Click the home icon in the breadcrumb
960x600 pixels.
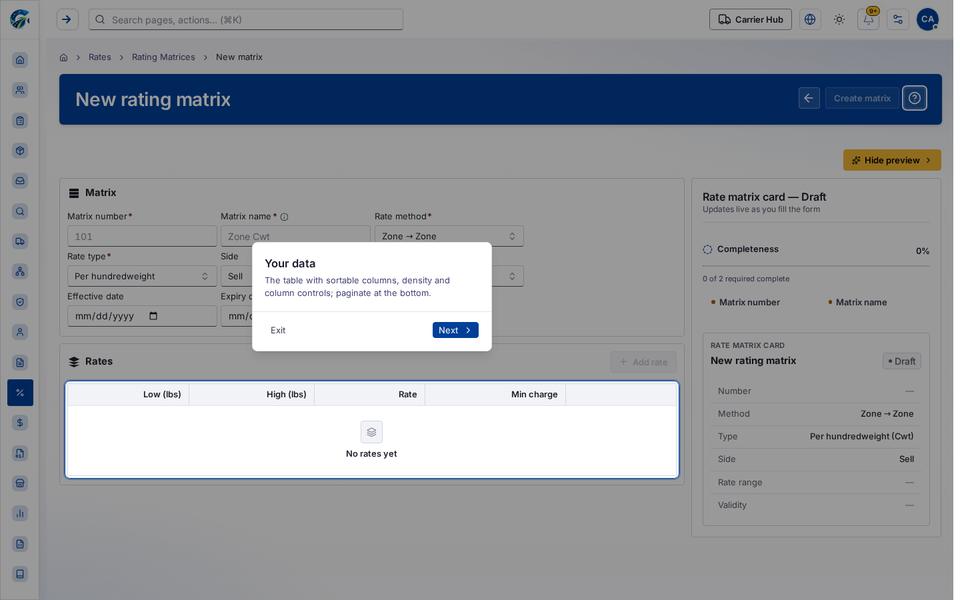tap(64, 57)
